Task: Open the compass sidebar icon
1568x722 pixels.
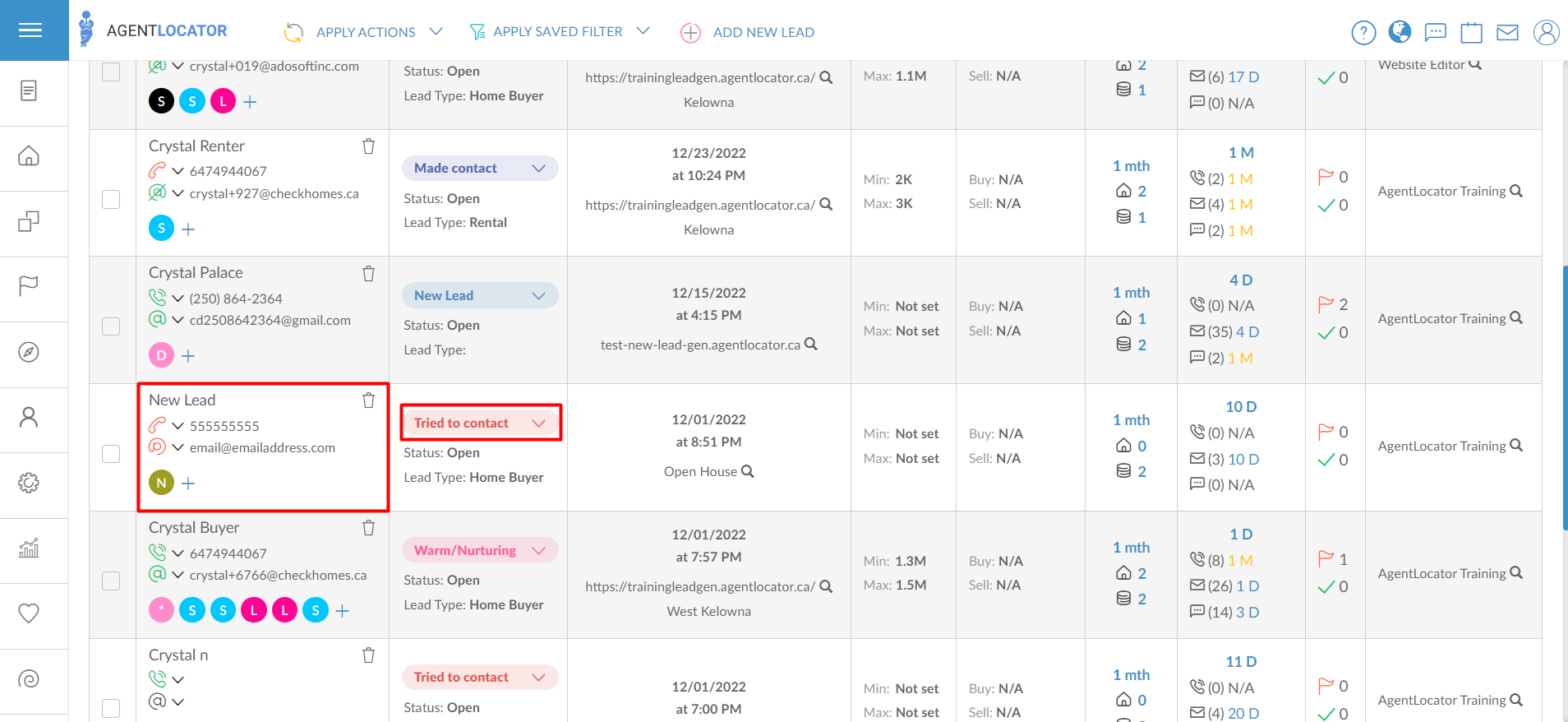Action: pos(29,352)
